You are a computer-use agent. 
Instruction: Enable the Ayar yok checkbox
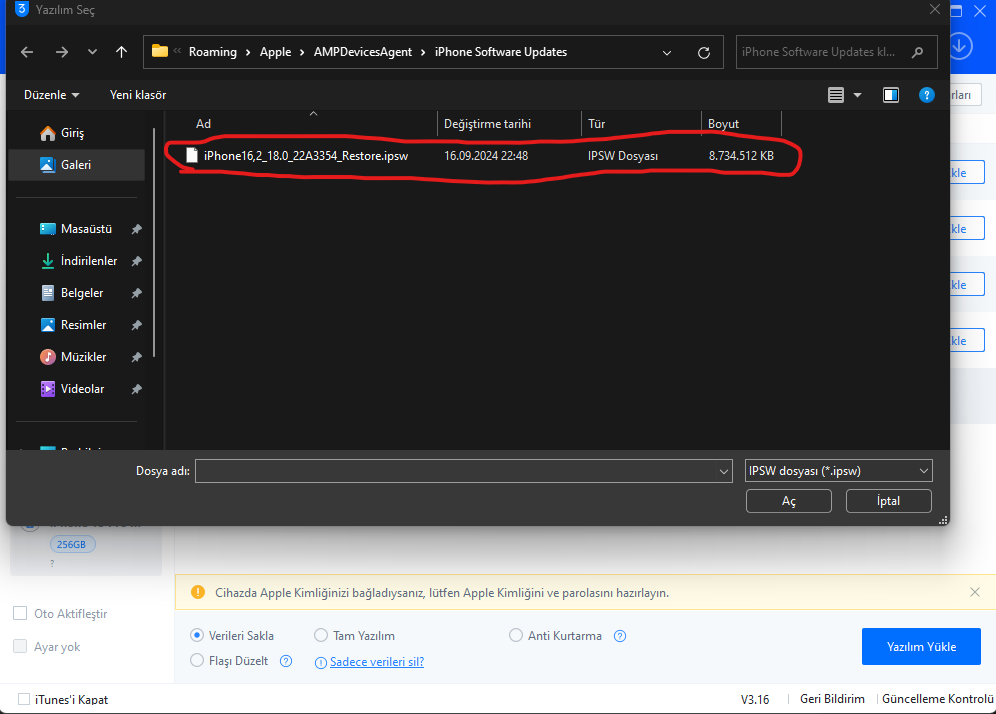coord(20,646)
